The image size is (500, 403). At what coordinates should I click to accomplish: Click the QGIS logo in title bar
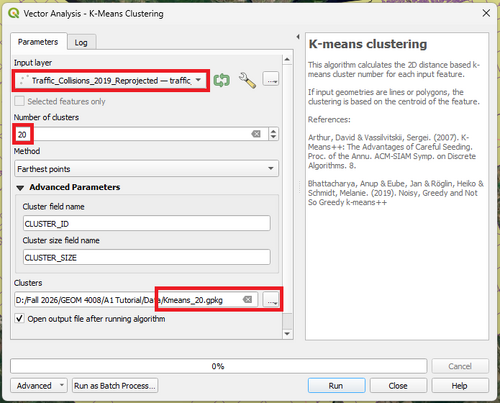click(14, 13)
